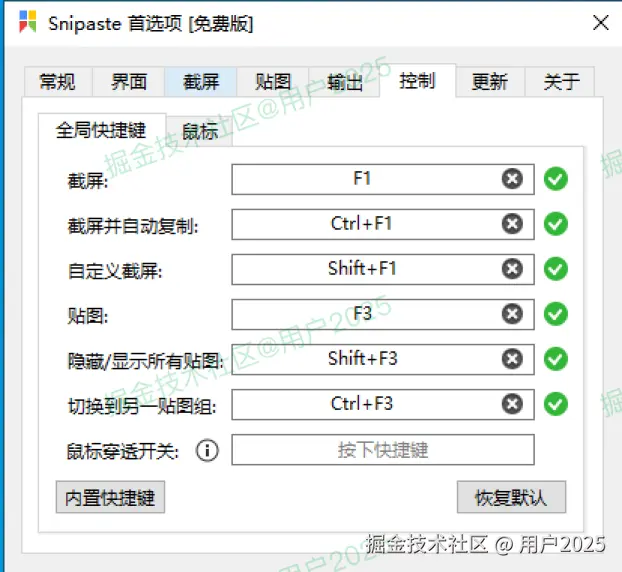Click green checkmark beside 截屏 row
The height and width of the screenshot is (572, 622).
(555, 179)
